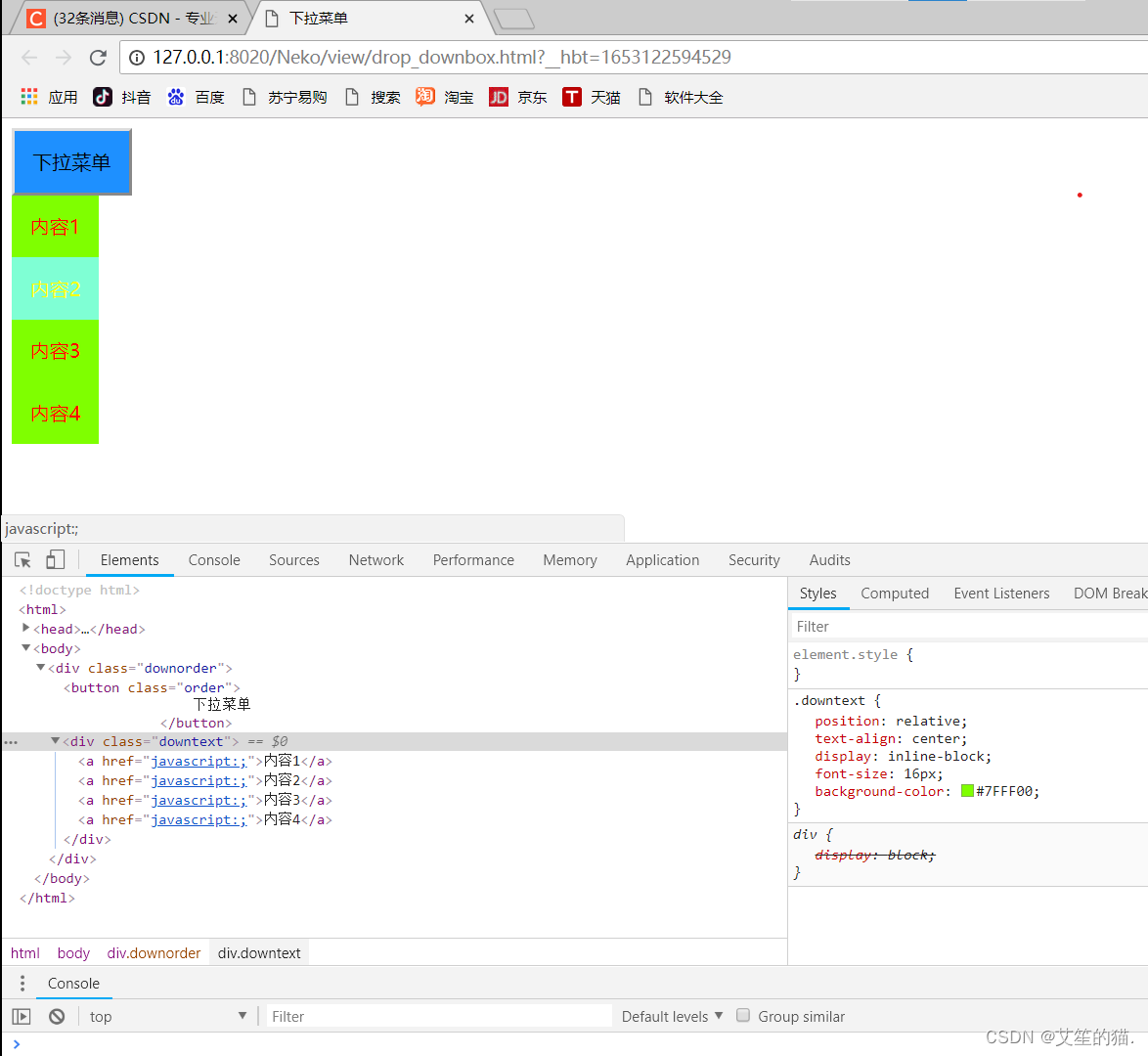This screenshot has width=1148, height=1056.
Task: Select the div.downorder breadcrumb
Action: (x=154, y=952)
